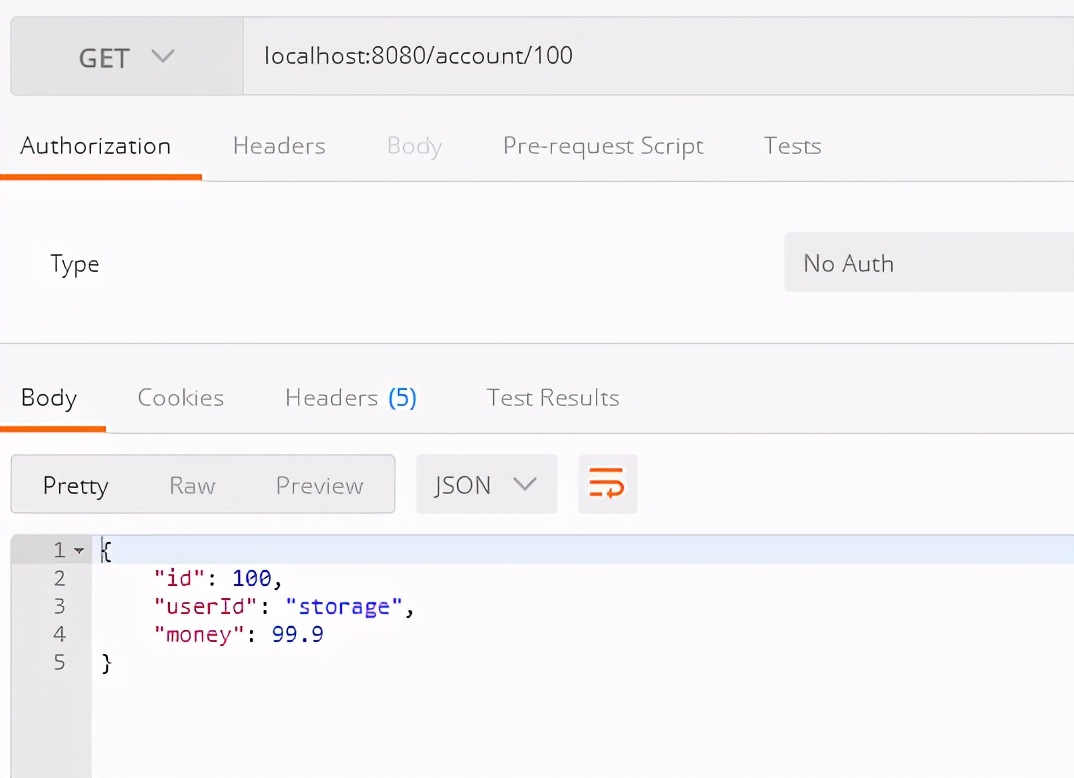Click the chevron on the JSON format selector
This screenshot has width=1074, height=778.
click(525, 484)
